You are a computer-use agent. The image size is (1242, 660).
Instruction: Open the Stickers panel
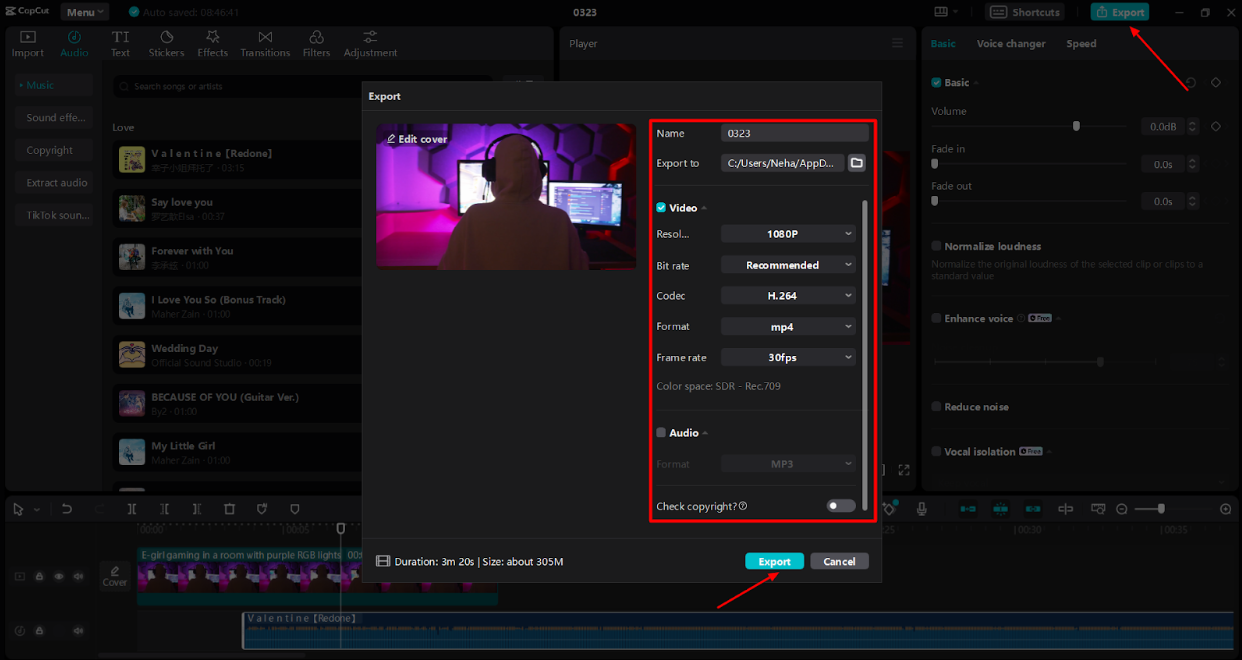tap(166, 44)
